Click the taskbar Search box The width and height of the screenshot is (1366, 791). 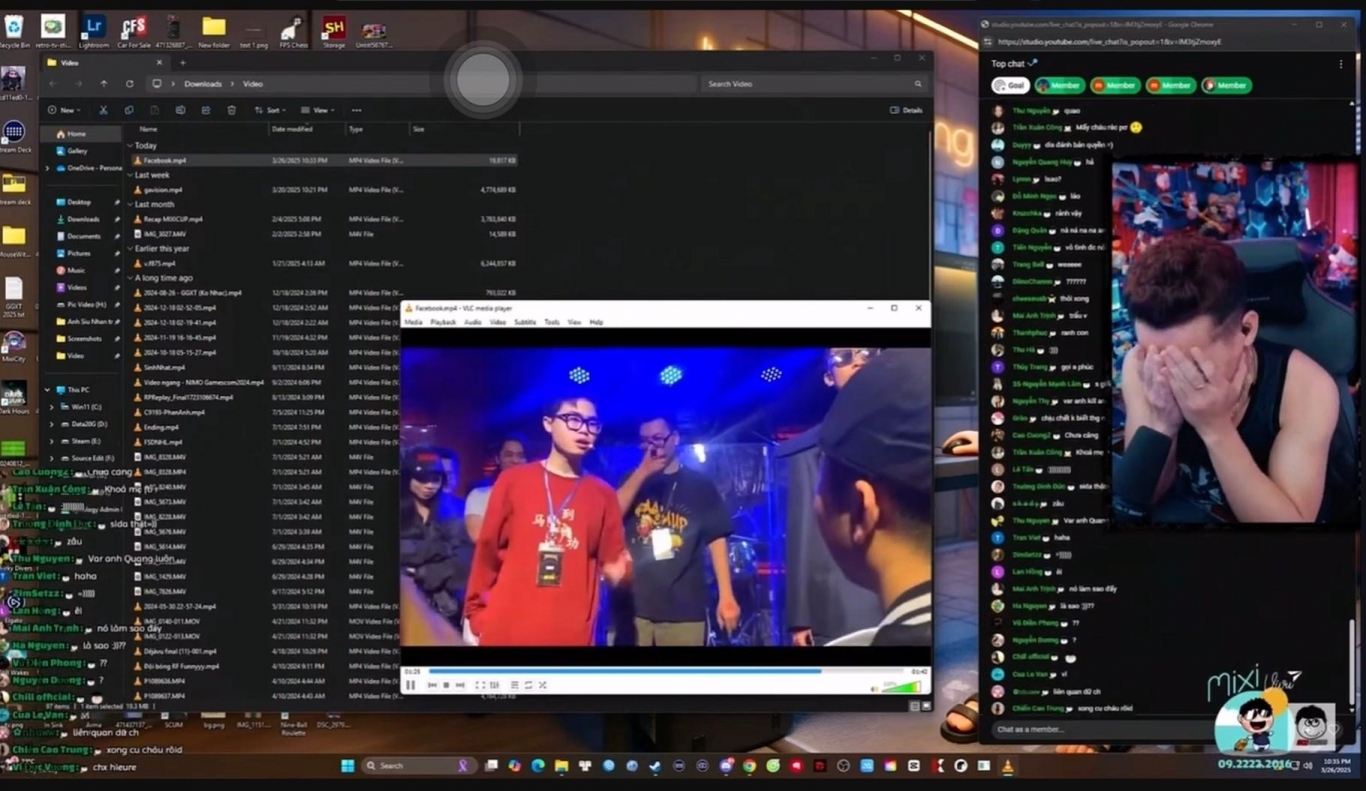point(420,766)
